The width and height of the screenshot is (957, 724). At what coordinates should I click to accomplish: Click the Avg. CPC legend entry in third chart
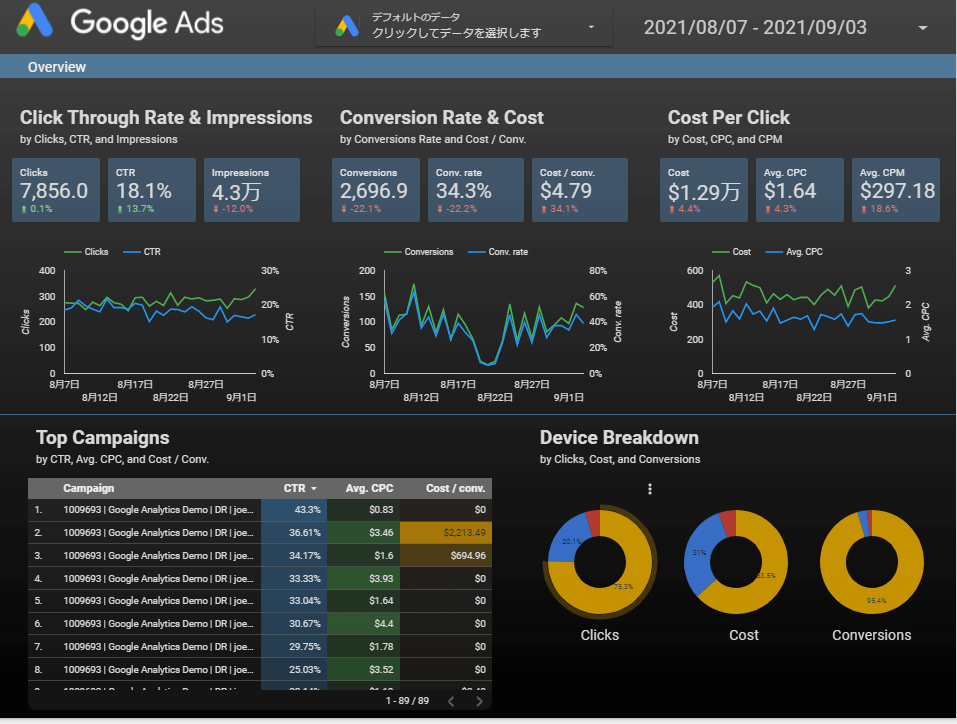(794, 252)
